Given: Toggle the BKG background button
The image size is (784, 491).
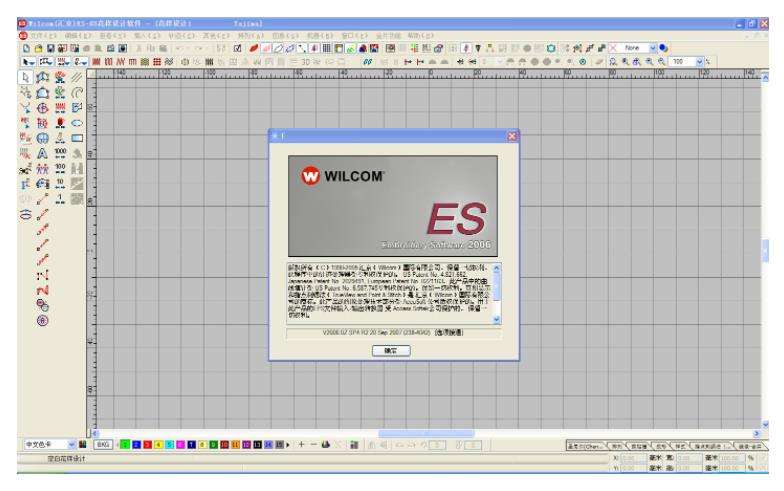Looking at the screenshot, I should pyautogui.click(x=102, y=443).
